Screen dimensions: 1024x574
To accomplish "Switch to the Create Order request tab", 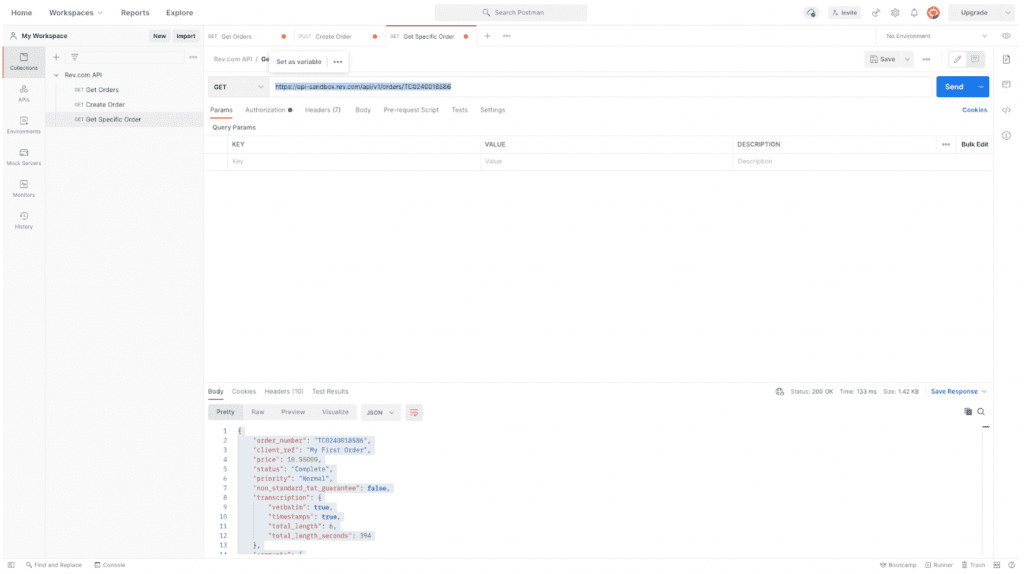I will tap(339, 37).
